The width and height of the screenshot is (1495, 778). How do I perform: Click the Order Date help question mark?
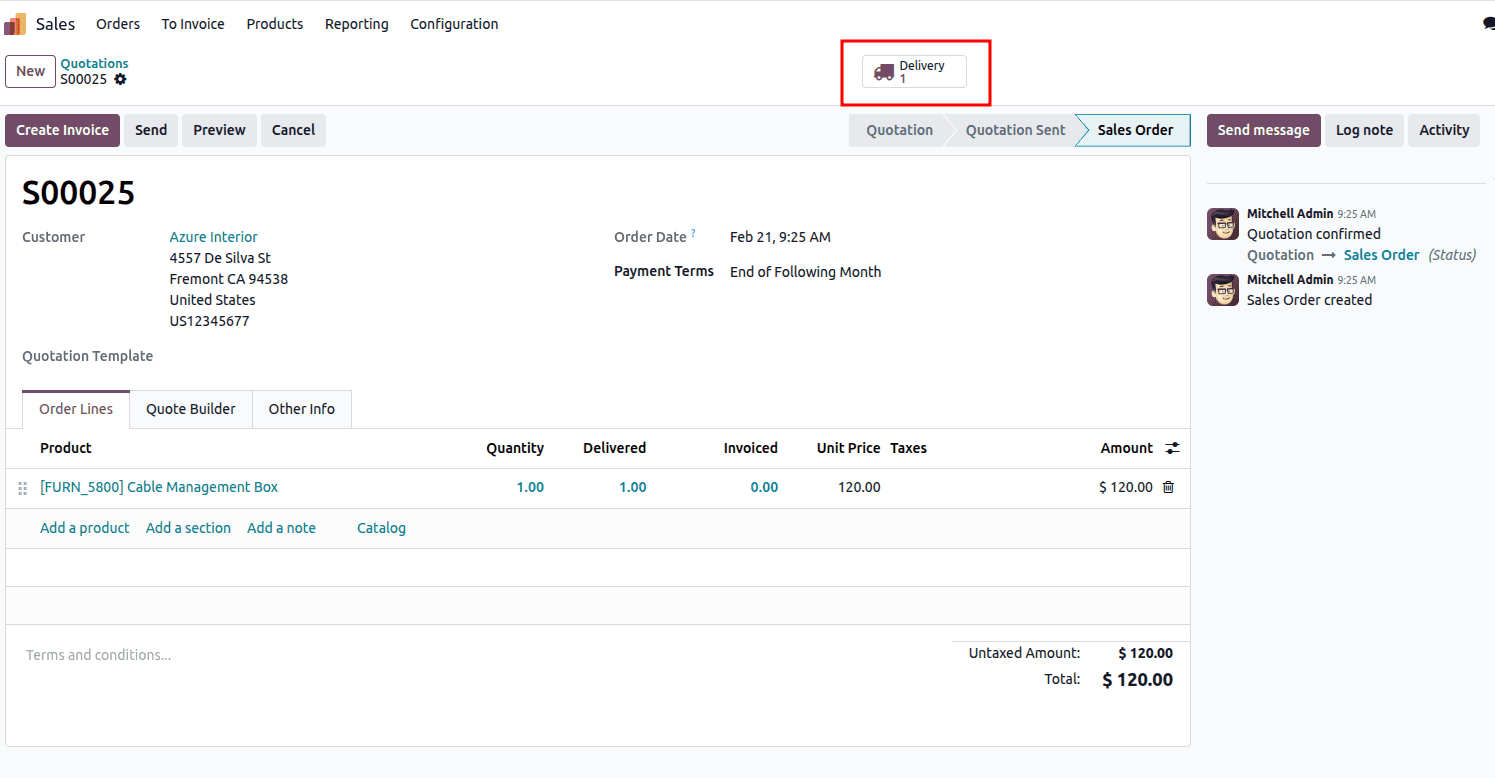coord(693,231)
